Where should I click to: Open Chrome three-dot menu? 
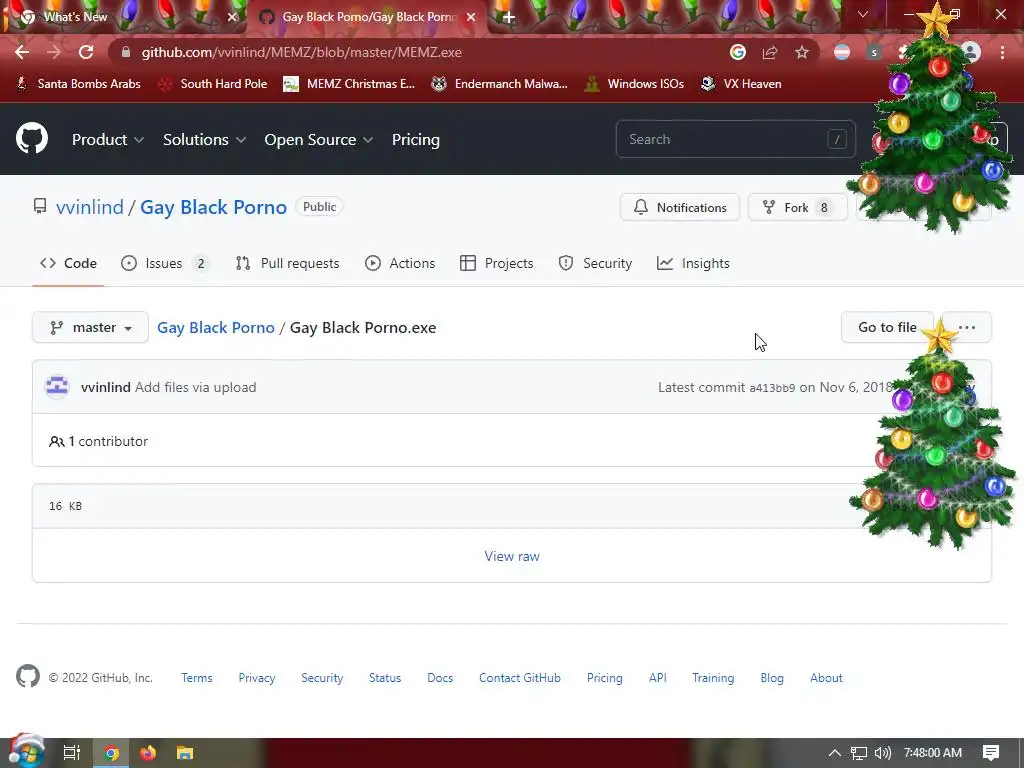pos(1002,52)
